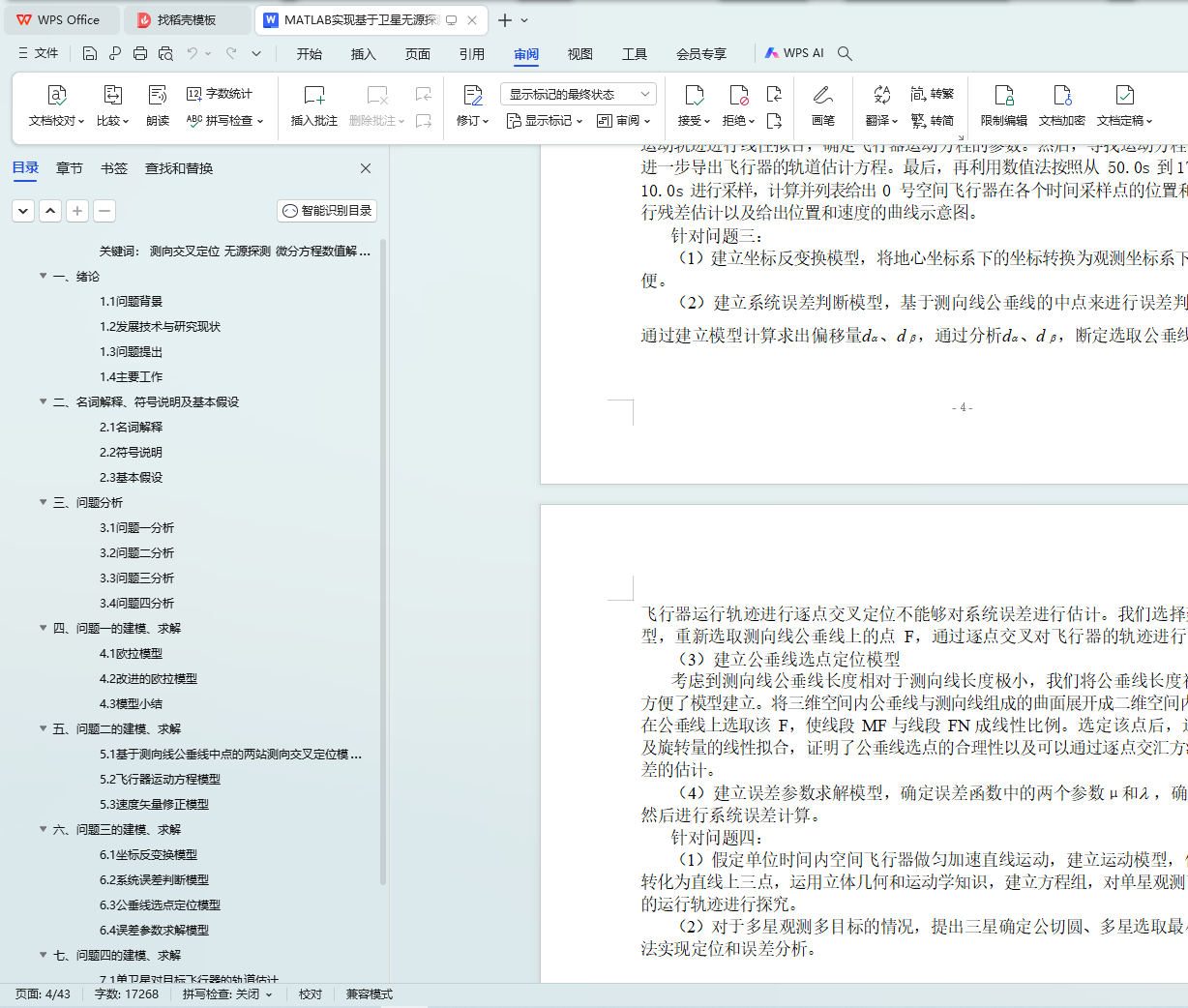Toggle 拼写检查: 关闭 in status bar
Viewport: 1188px width, 1008px height.
227,994
